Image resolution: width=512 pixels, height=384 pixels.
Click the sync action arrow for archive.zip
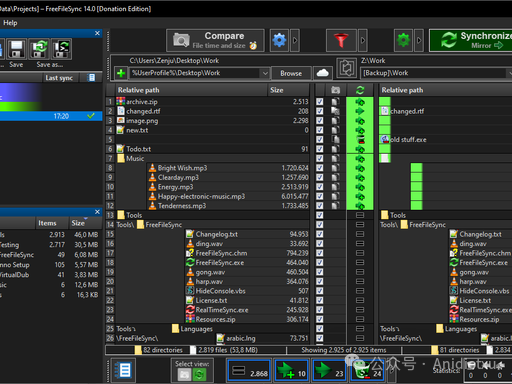[x=360, y=102]
